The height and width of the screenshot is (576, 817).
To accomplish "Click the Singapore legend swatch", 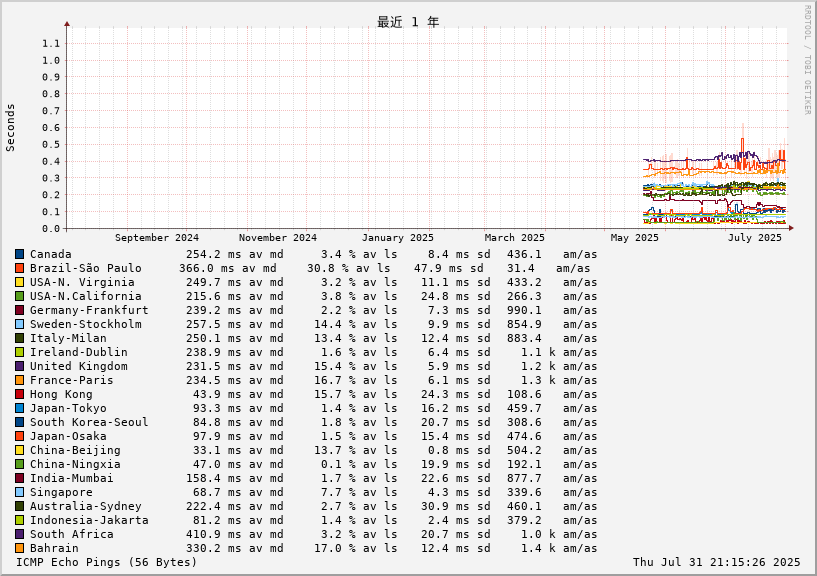I will (x=19, y=493).
